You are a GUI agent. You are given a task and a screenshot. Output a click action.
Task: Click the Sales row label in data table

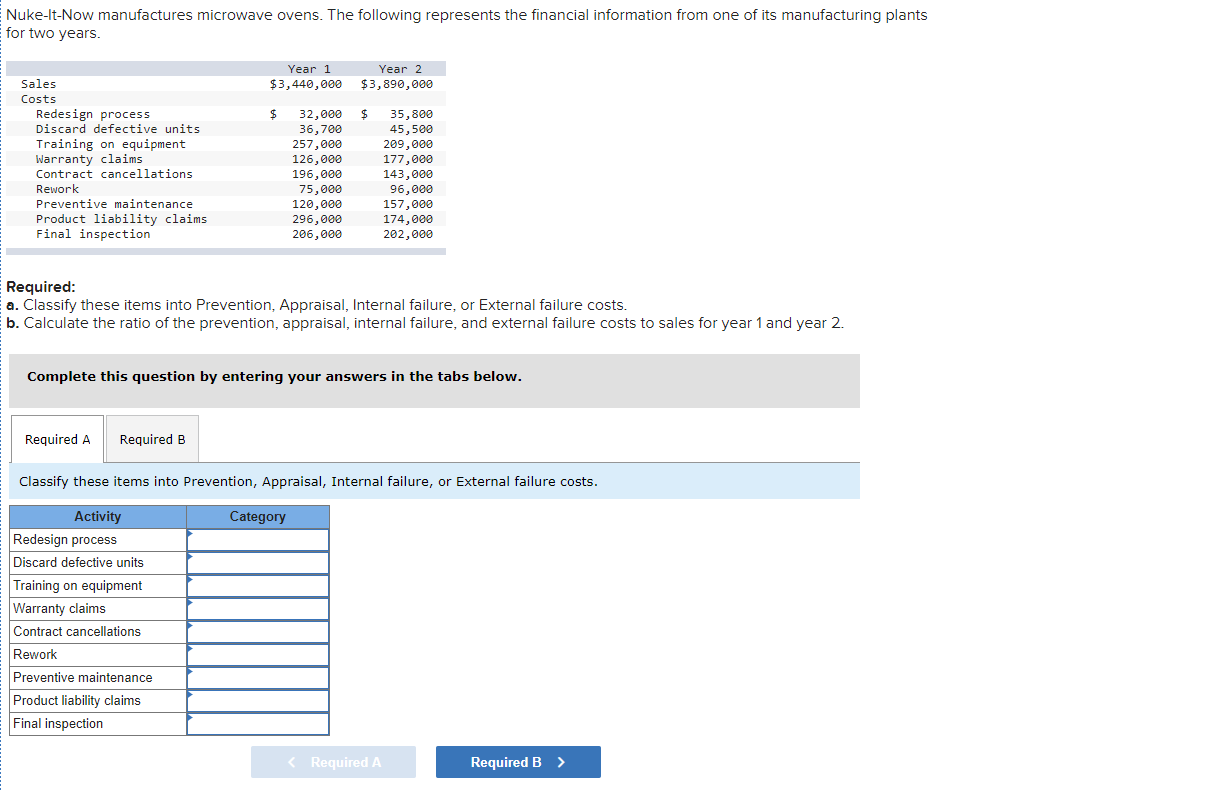point(39,84)
